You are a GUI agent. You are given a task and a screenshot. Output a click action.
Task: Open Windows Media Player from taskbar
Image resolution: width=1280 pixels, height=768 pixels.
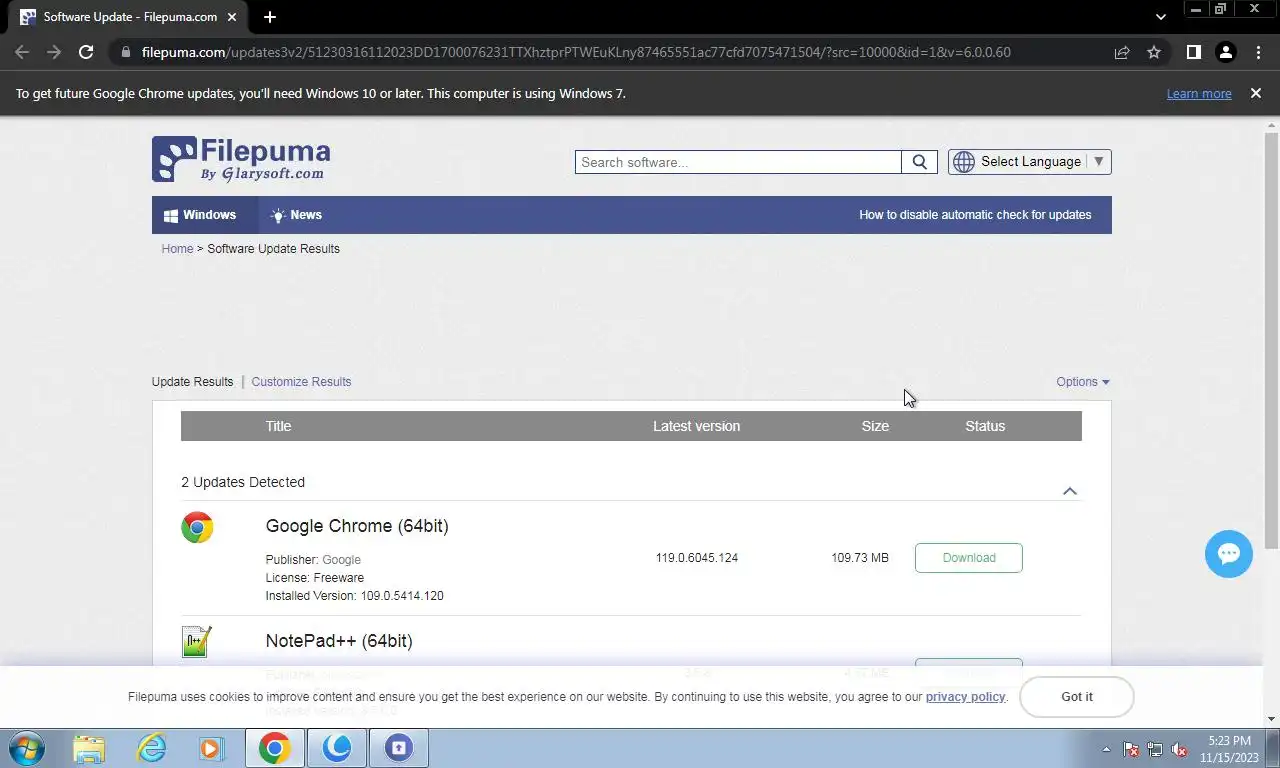(x=211, y=748)
